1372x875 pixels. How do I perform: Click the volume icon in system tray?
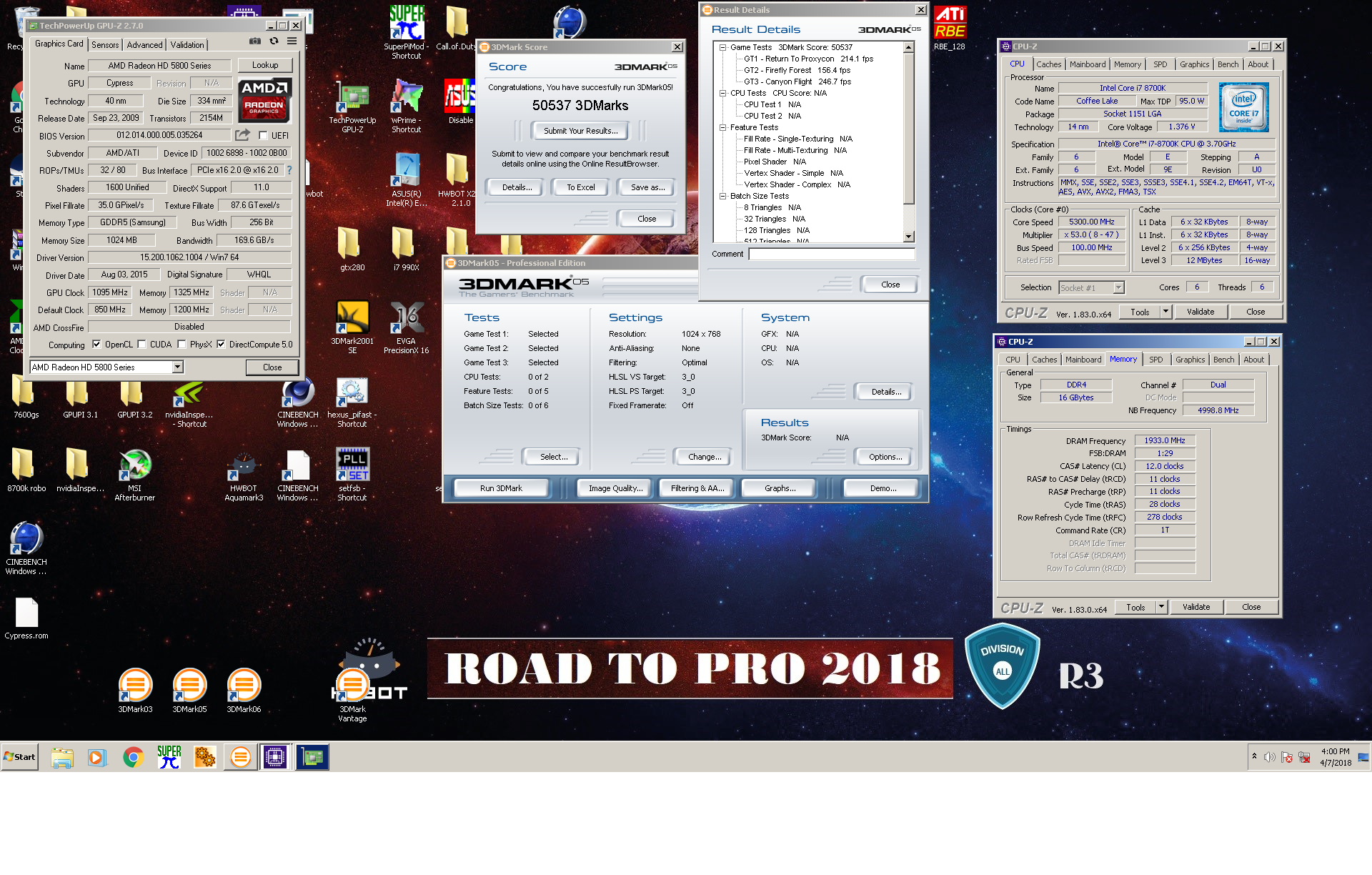(x=1269, y=757)
